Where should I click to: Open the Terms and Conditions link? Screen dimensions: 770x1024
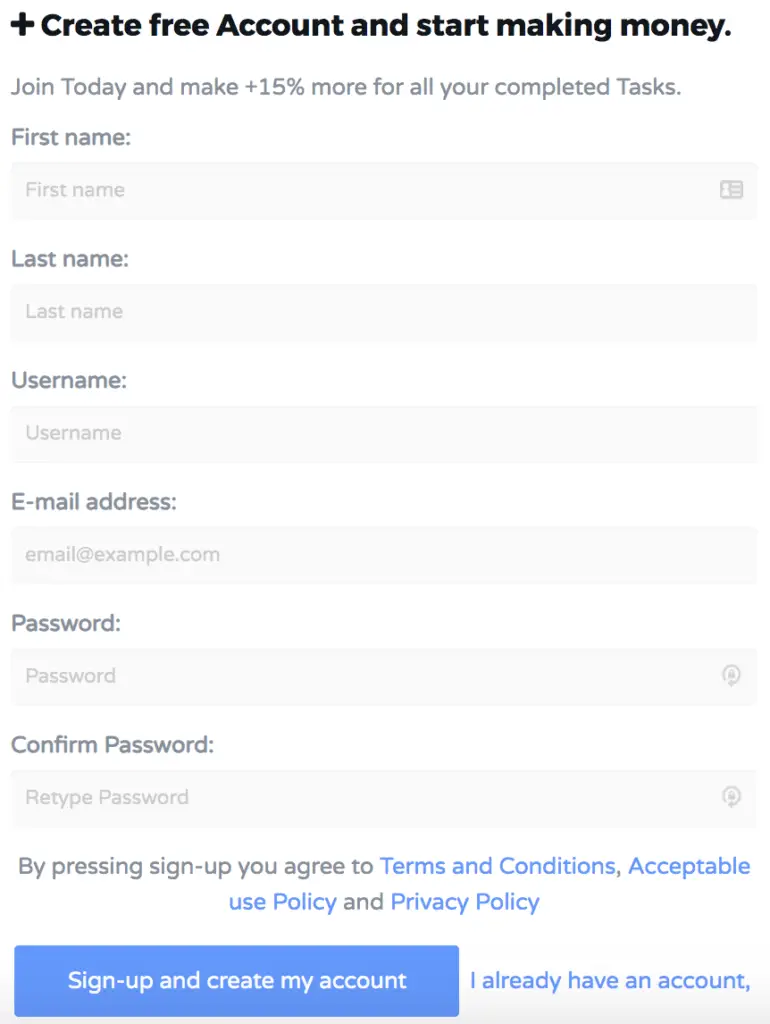click(x=498, y=866)
